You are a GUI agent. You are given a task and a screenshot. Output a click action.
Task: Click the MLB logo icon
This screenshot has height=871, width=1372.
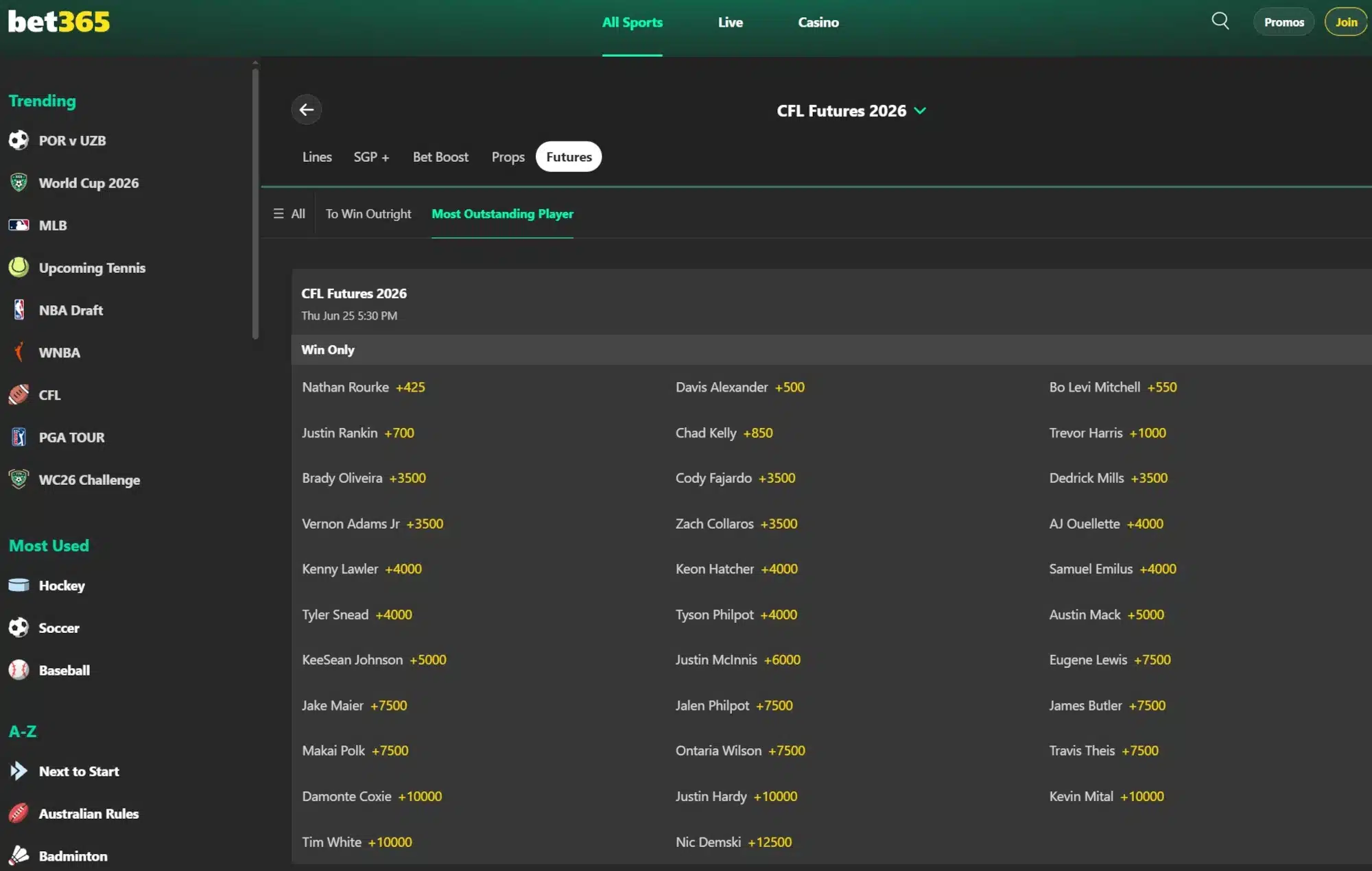click(19, 225)
